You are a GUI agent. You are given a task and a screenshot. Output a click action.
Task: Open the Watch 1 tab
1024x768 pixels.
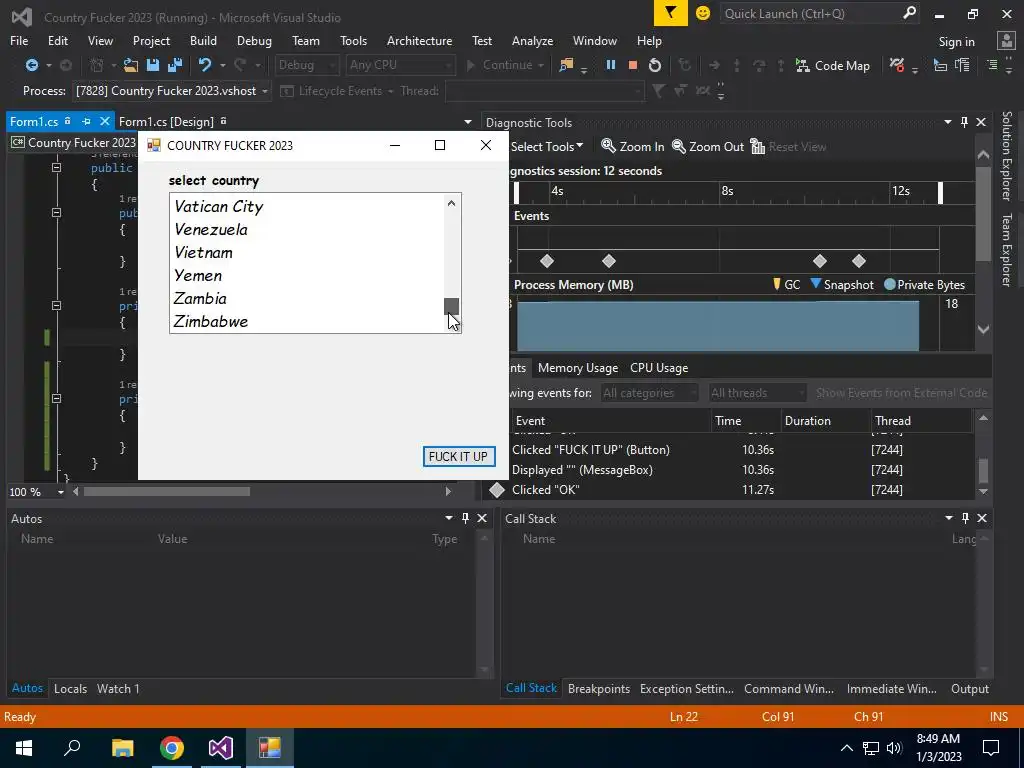[x=118, y=688]
